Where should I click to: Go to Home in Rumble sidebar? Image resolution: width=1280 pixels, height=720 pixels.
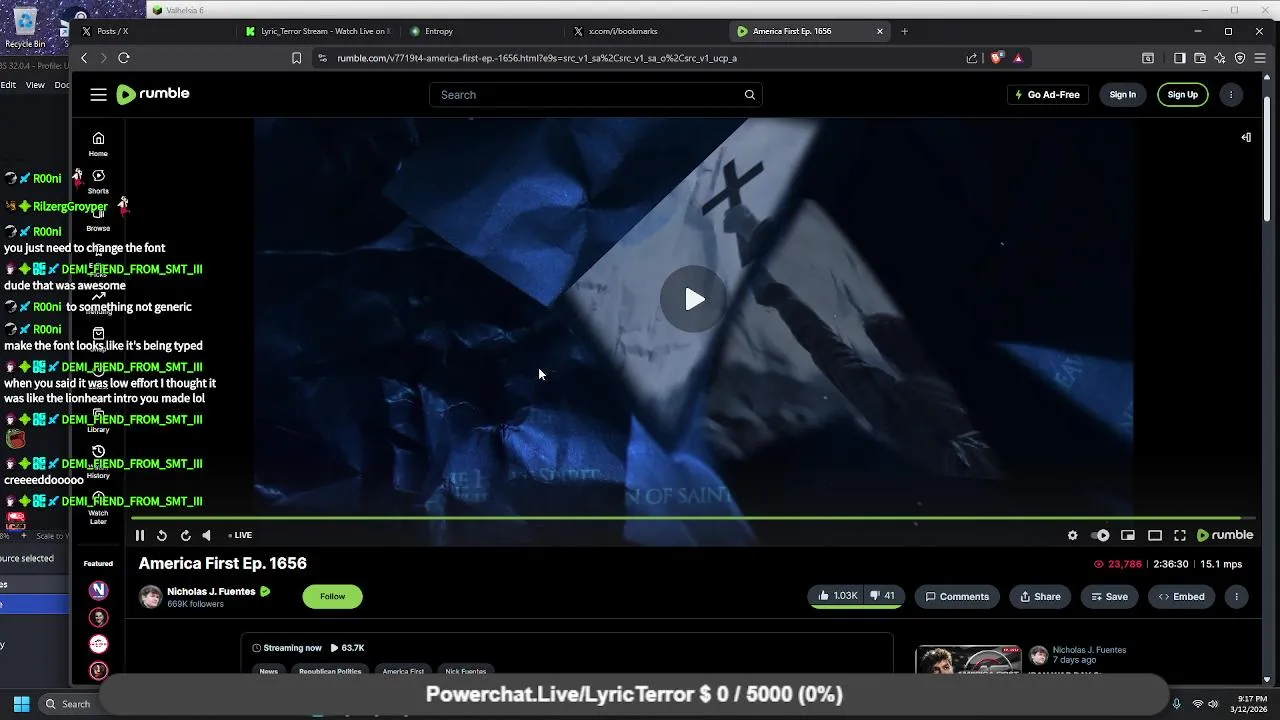tap(98, 144)
